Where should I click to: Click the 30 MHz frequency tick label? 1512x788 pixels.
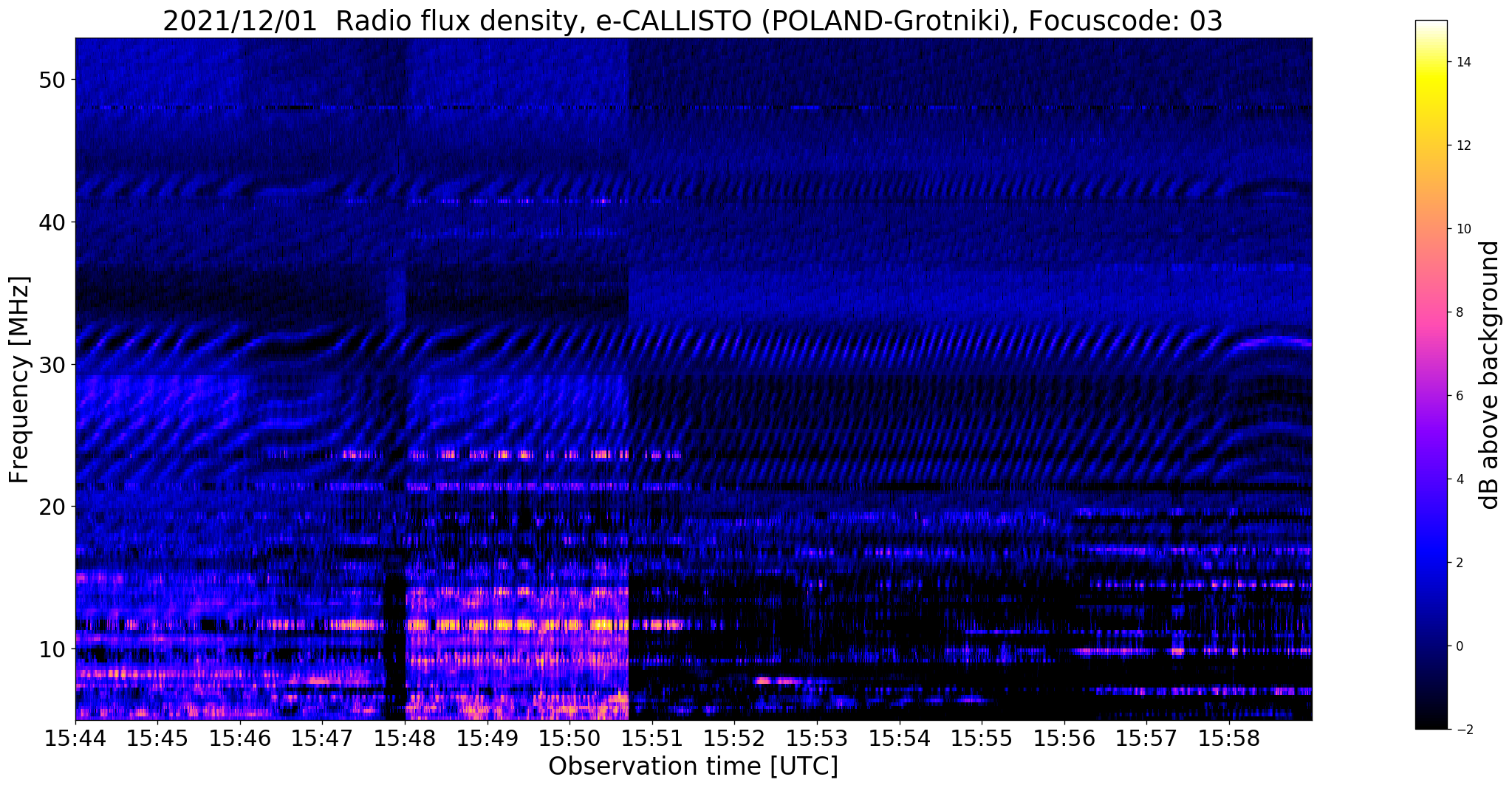51,365
